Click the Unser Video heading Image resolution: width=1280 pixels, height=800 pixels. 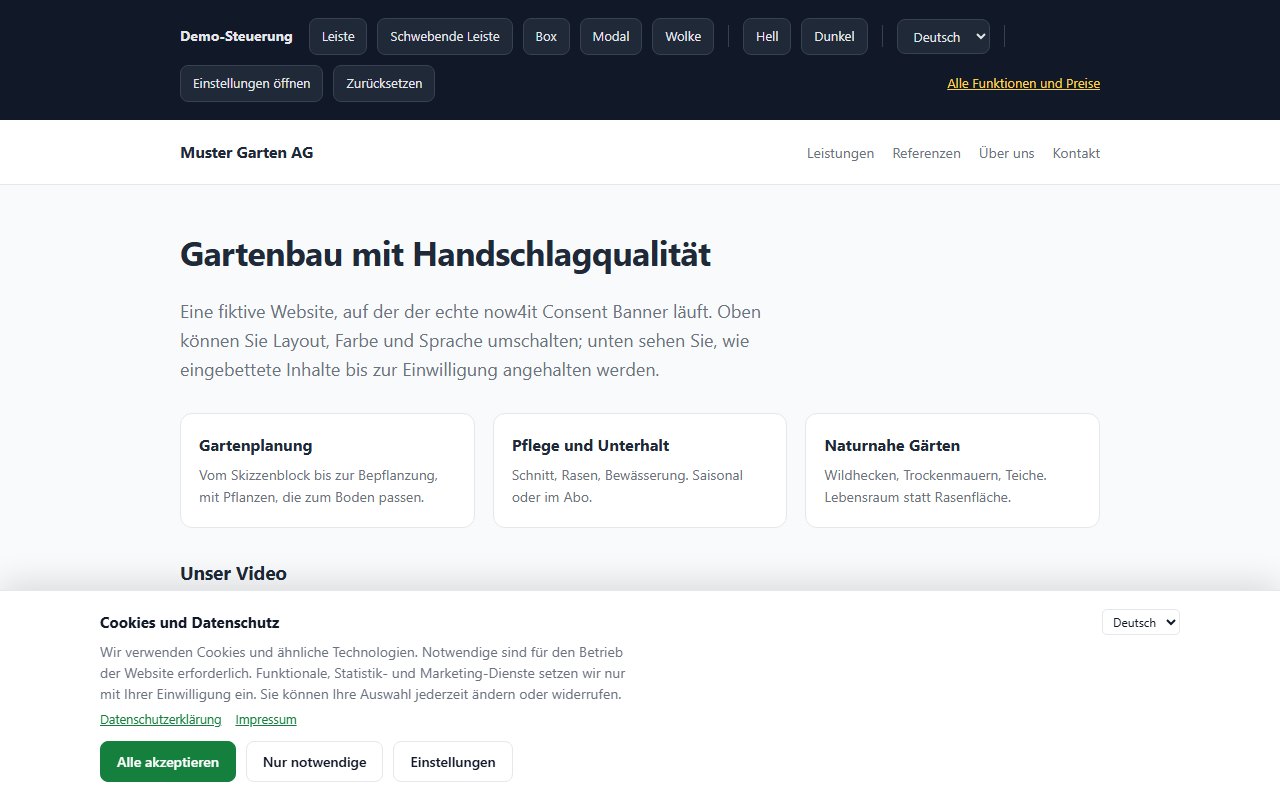click(233, 573)
